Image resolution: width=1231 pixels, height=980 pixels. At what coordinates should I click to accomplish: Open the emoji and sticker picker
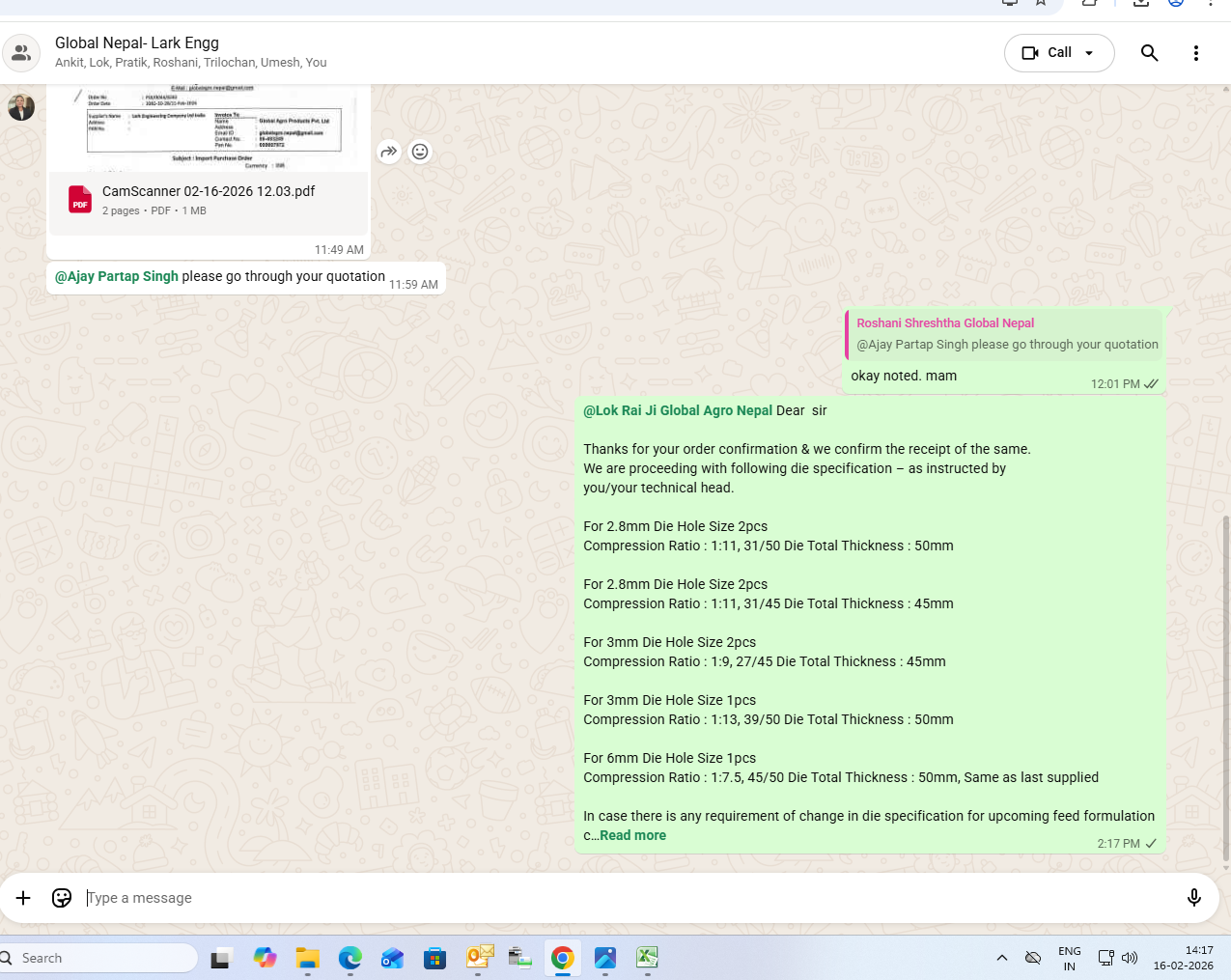(x=62, y=898)
